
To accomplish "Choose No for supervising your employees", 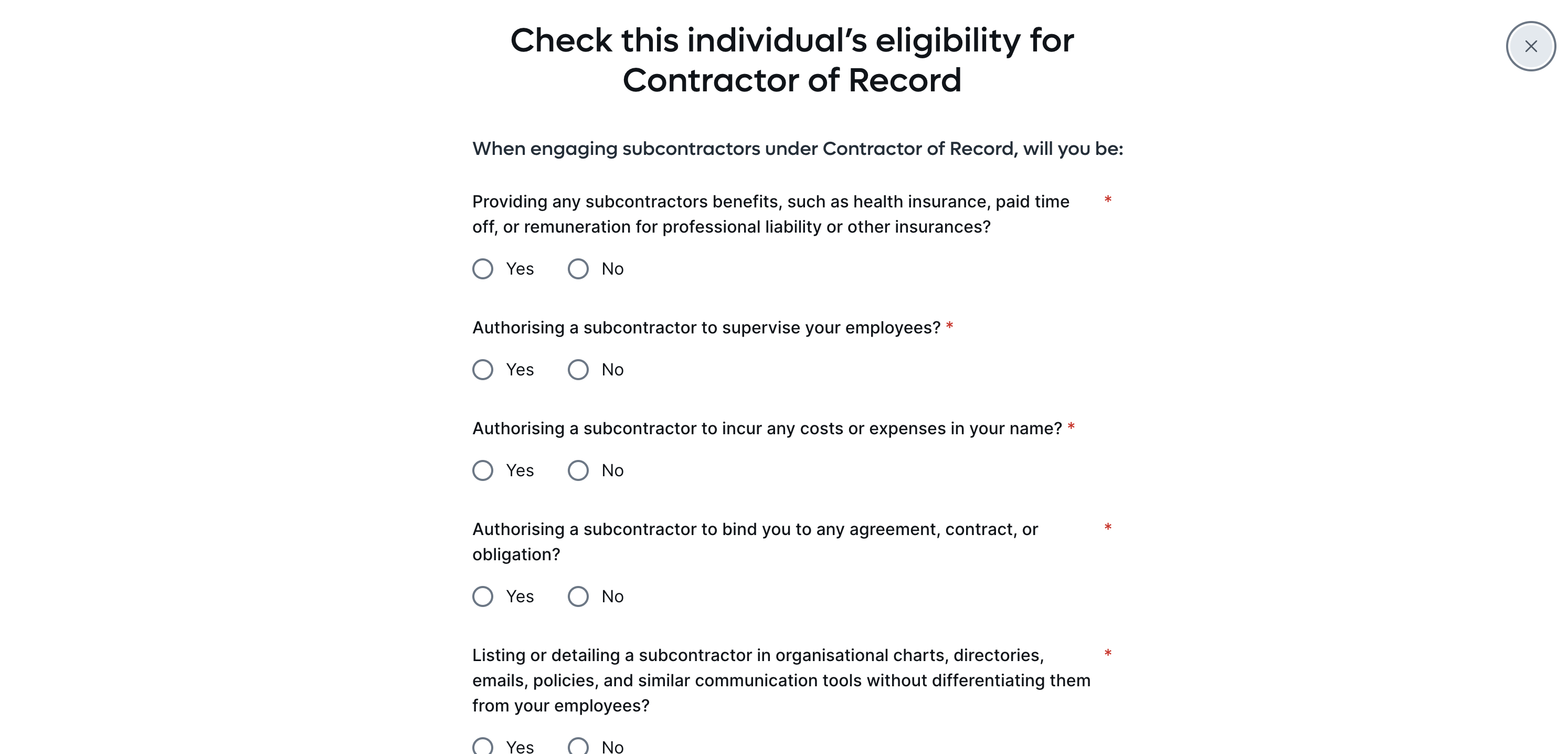I will [578, 370].
